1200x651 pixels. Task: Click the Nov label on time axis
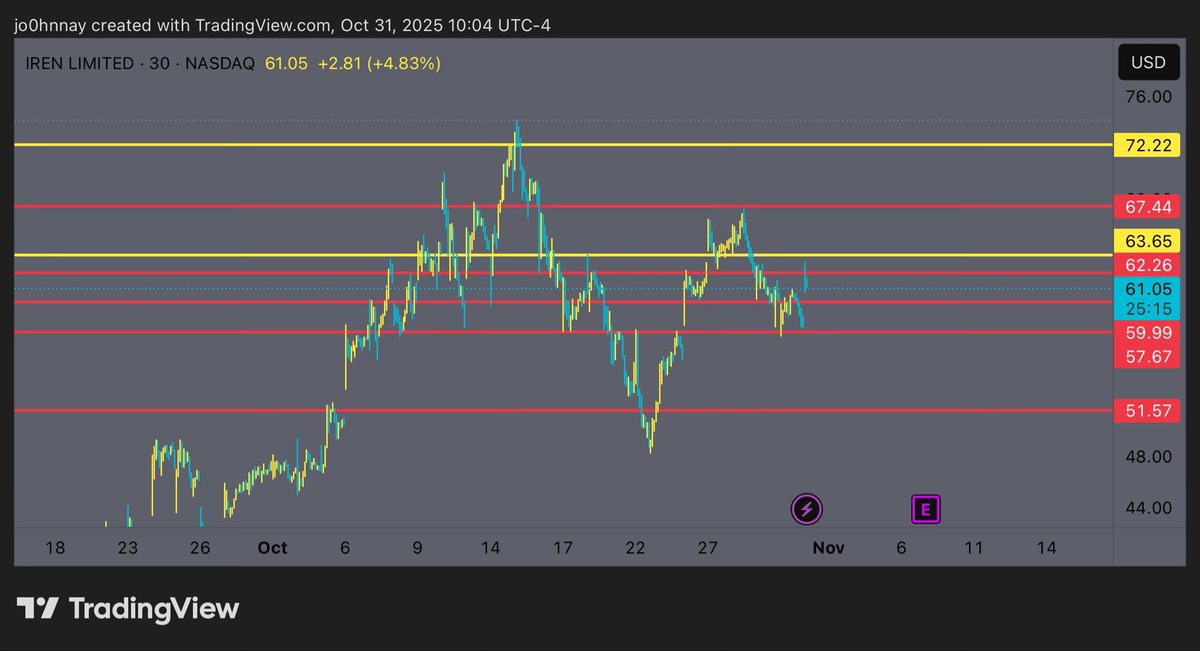pyautogui.click(x=828, y=548)
